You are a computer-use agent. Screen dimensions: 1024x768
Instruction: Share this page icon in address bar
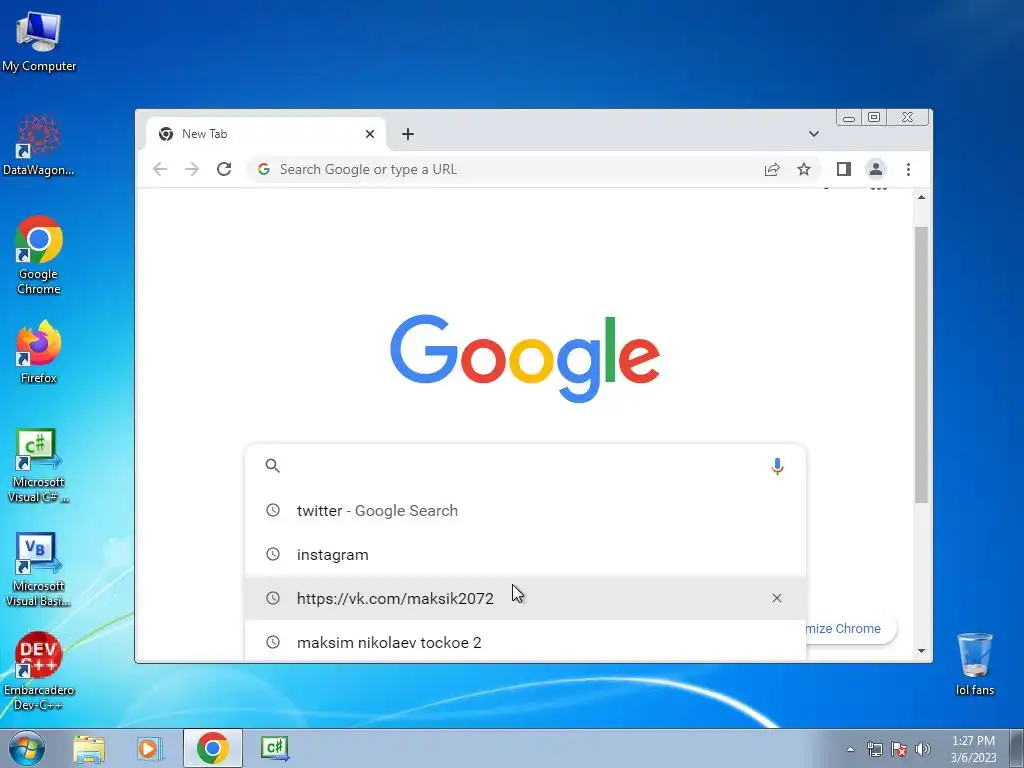[x=772, y=169]
